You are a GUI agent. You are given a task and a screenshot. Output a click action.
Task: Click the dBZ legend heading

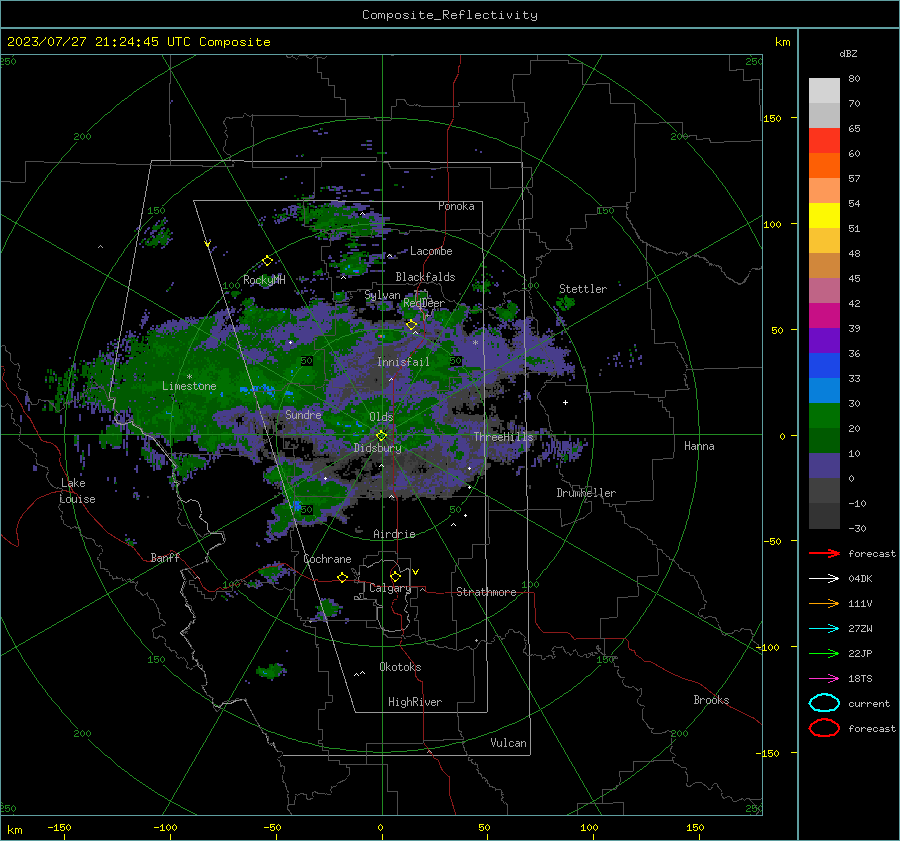[848, 53]
